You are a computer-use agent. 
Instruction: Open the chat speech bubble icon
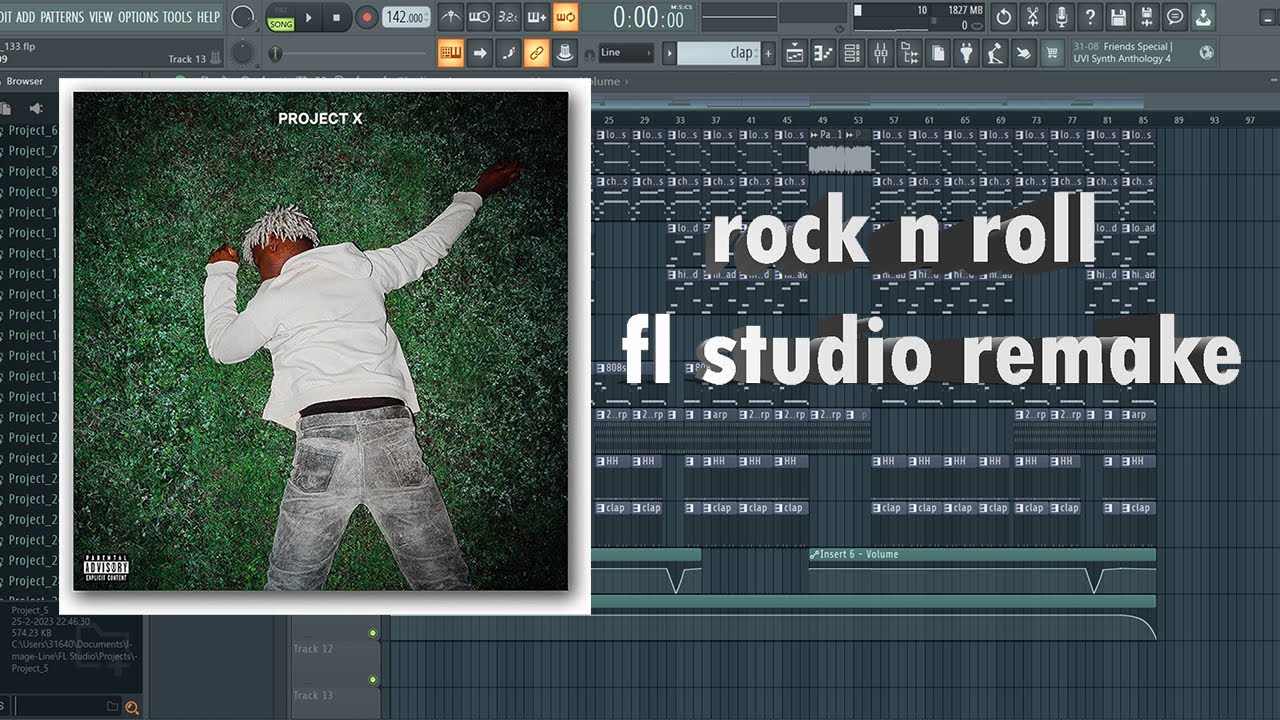(1175, 17)
